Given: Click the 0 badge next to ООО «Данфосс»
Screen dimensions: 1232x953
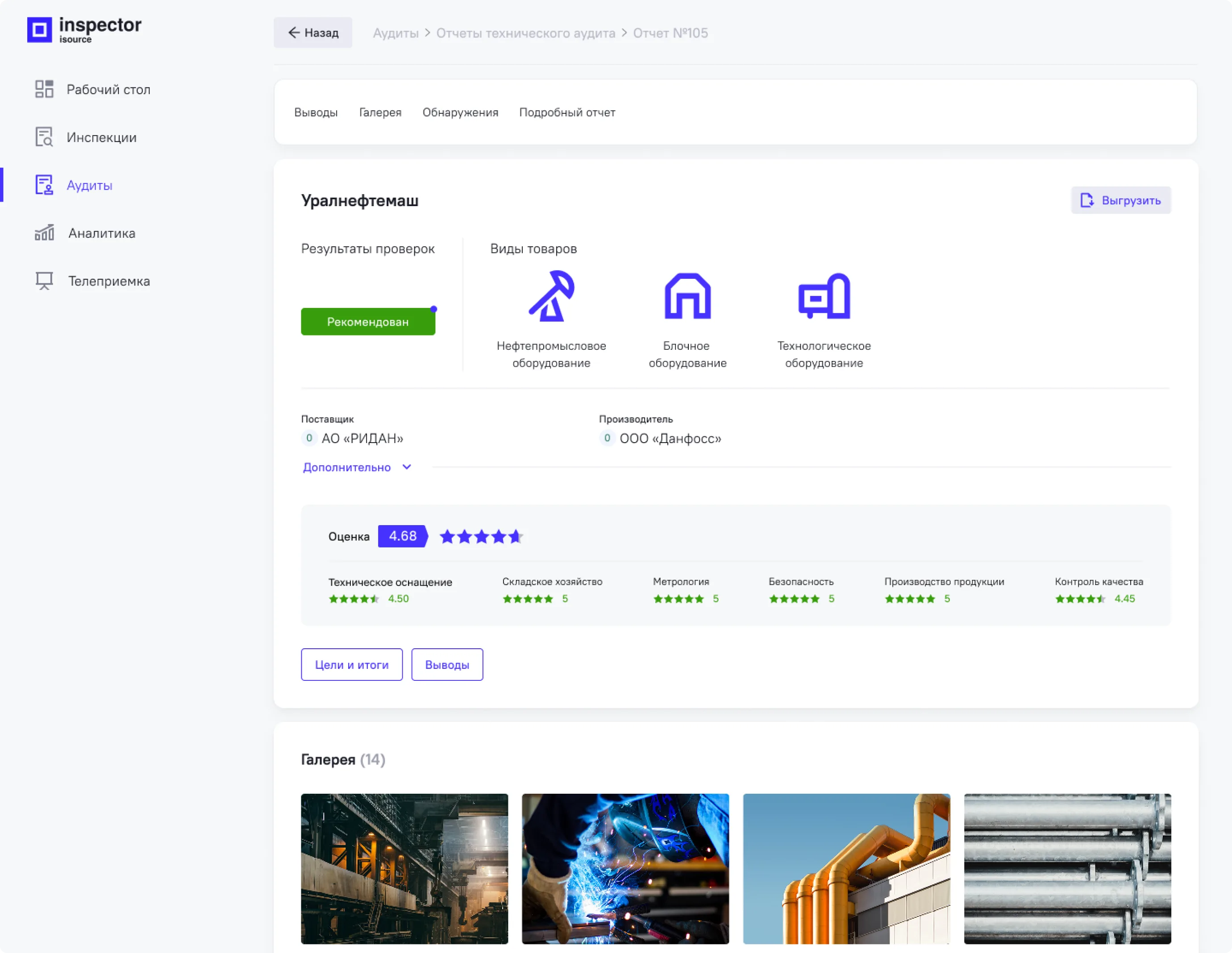Looking at the screenshot, I should (607, 438).
